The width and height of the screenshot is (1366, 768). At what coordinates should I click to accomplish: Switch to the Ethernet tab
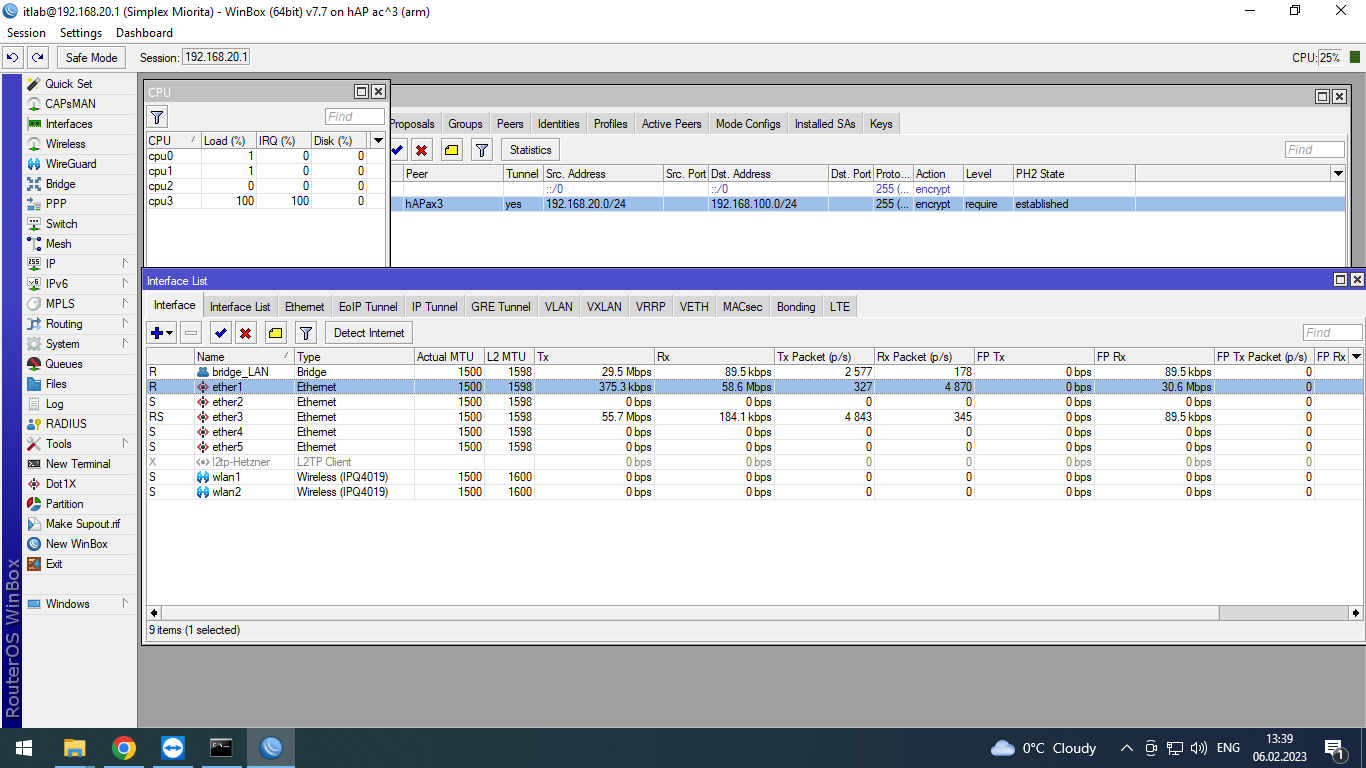(304, 307)
